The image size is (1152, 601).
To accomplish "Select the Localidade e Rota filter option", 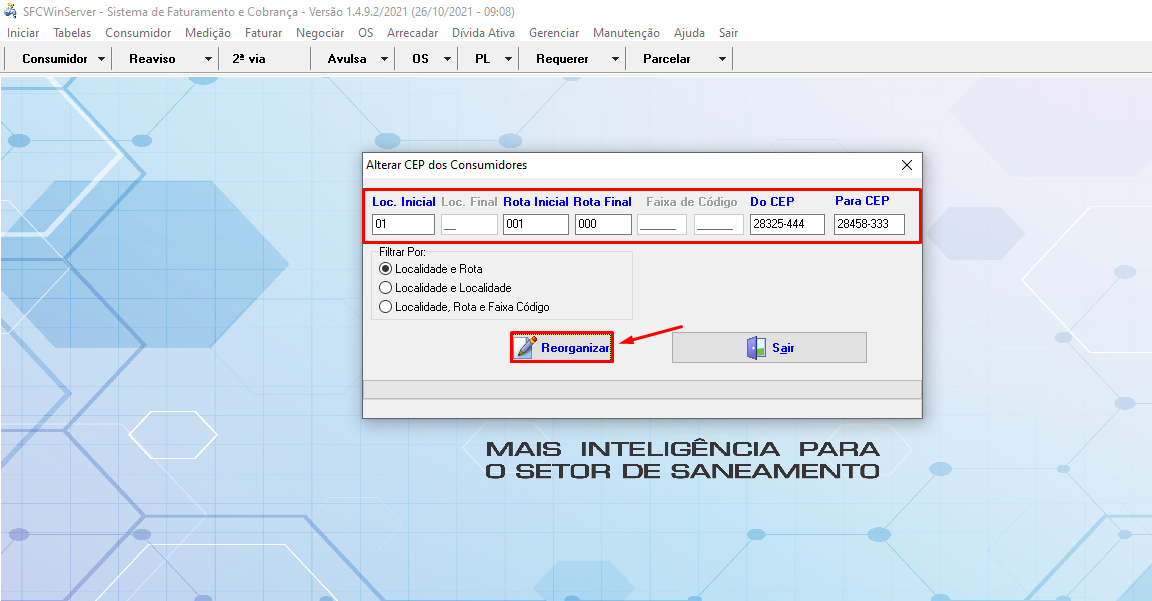I will pos(385,268).
